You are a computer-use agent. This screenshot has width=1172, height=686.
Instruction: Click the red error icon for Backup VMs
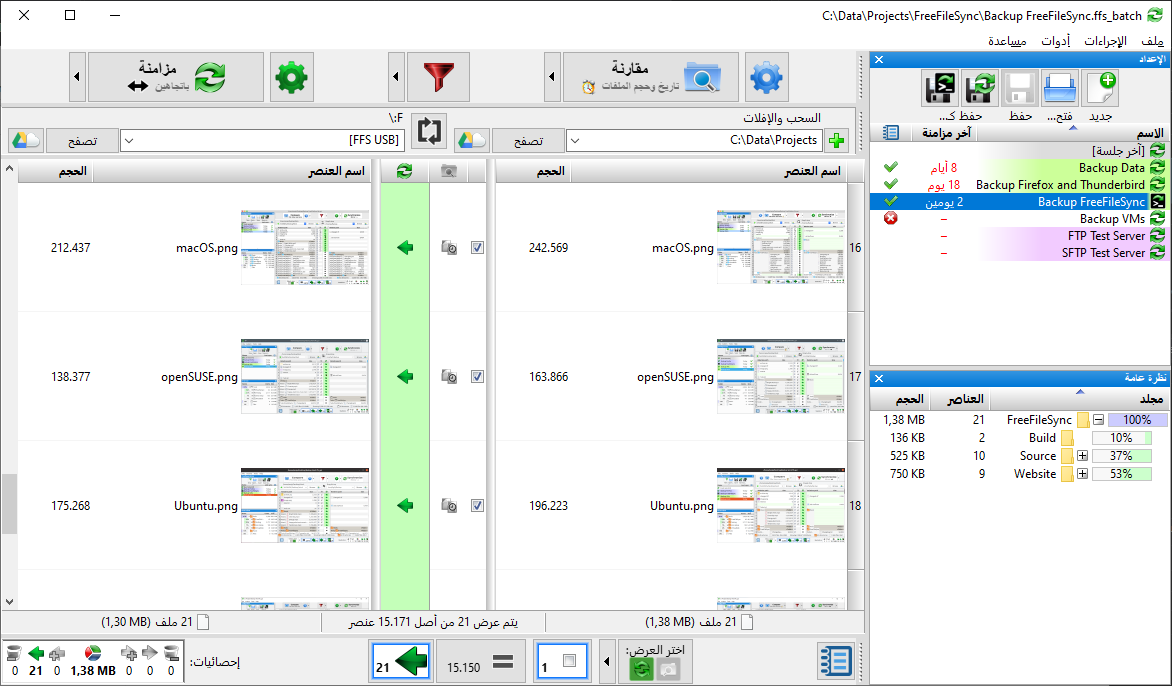coord(890,218)
